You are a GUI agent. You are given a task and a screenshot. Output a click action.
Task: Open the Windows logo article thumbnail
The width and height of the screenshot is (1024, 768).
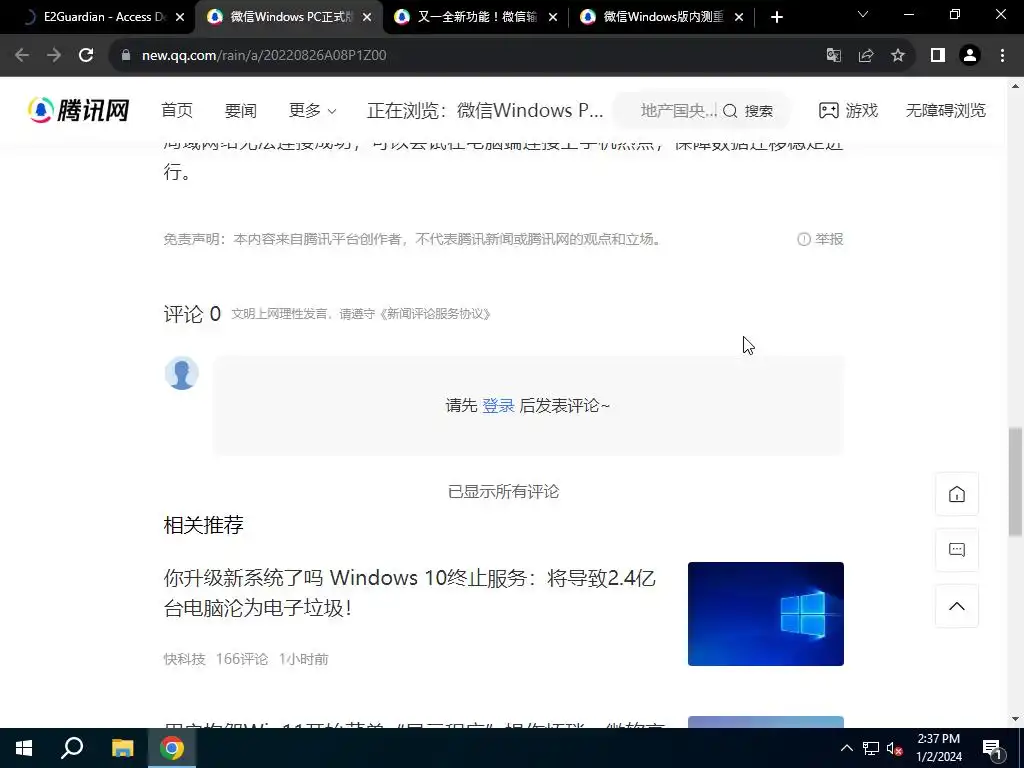click(x=765, y=614)
